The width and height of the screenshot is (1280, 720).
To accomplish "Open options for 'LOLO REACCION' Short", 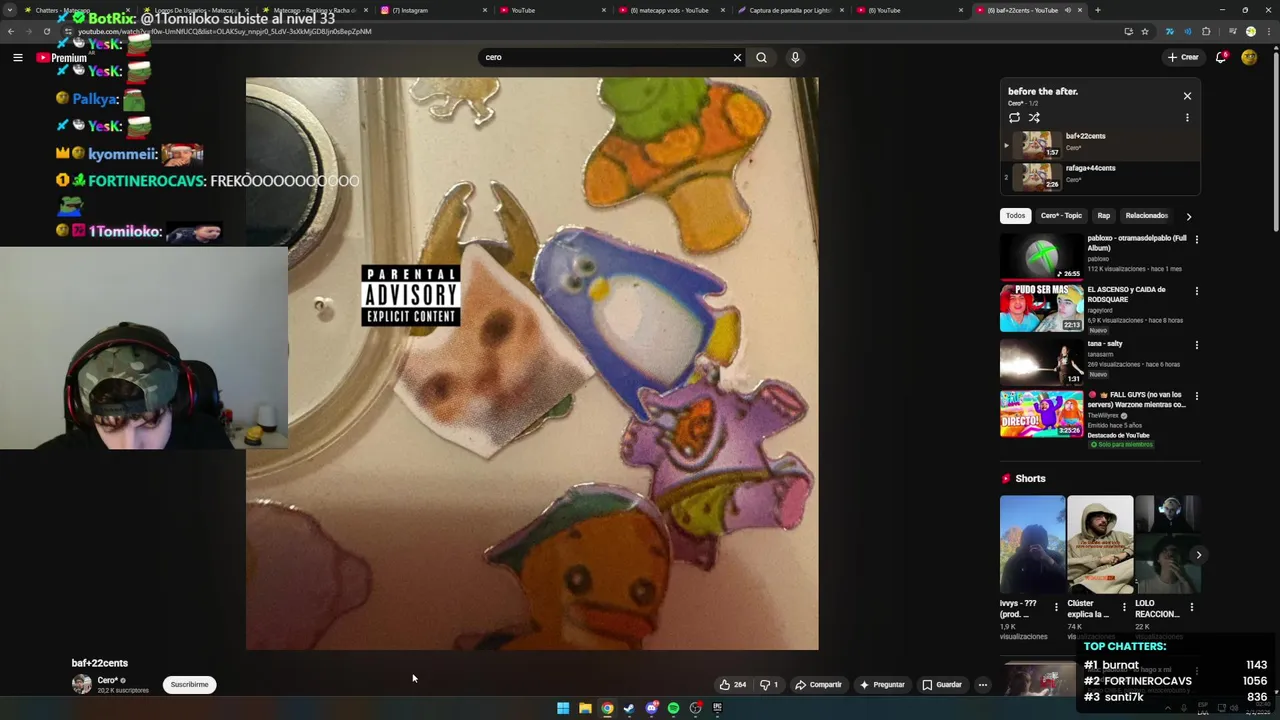I will pyautogui.click(x=1191, y=607).
